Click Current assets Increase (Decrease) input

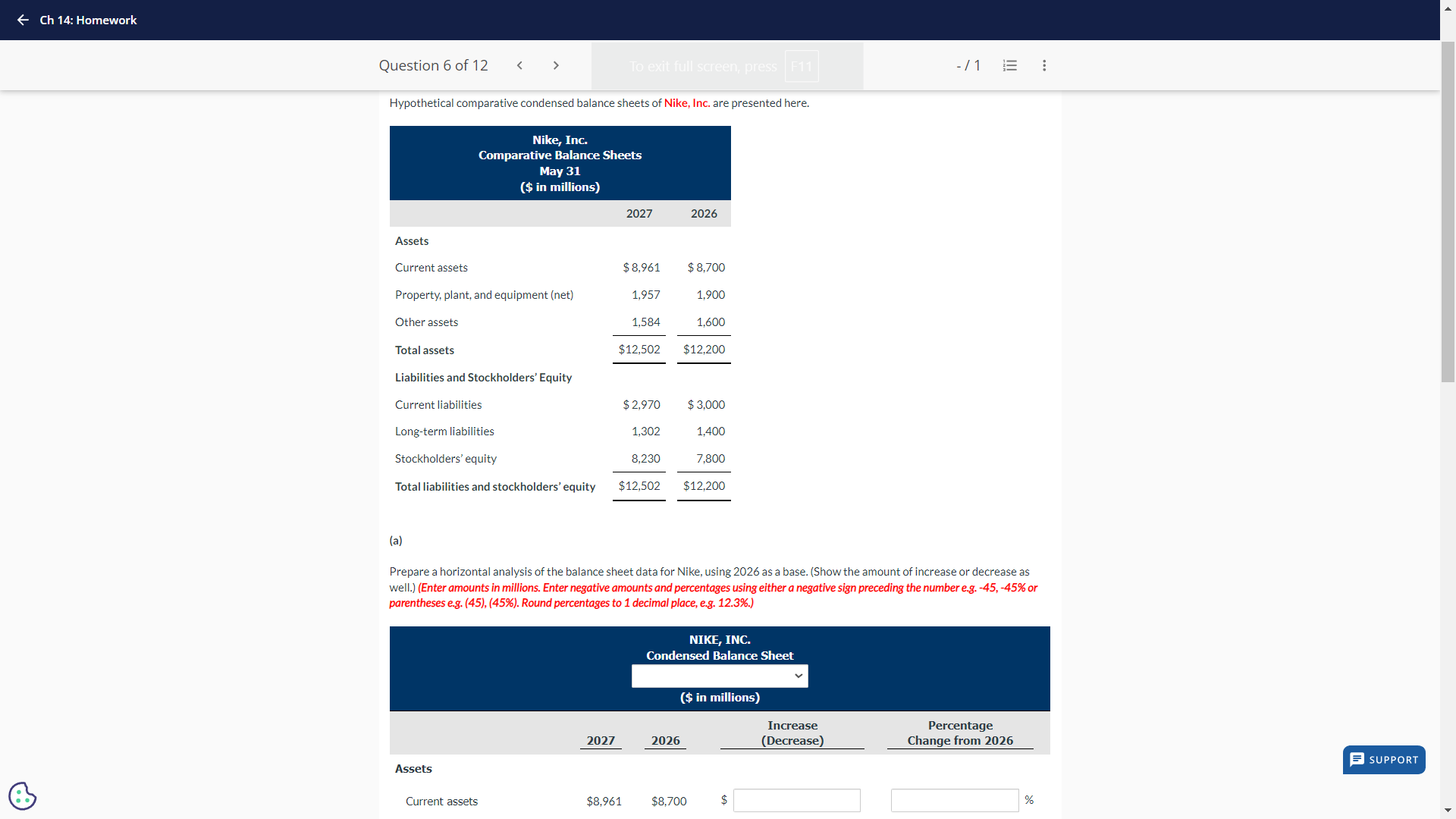point(796,800)
